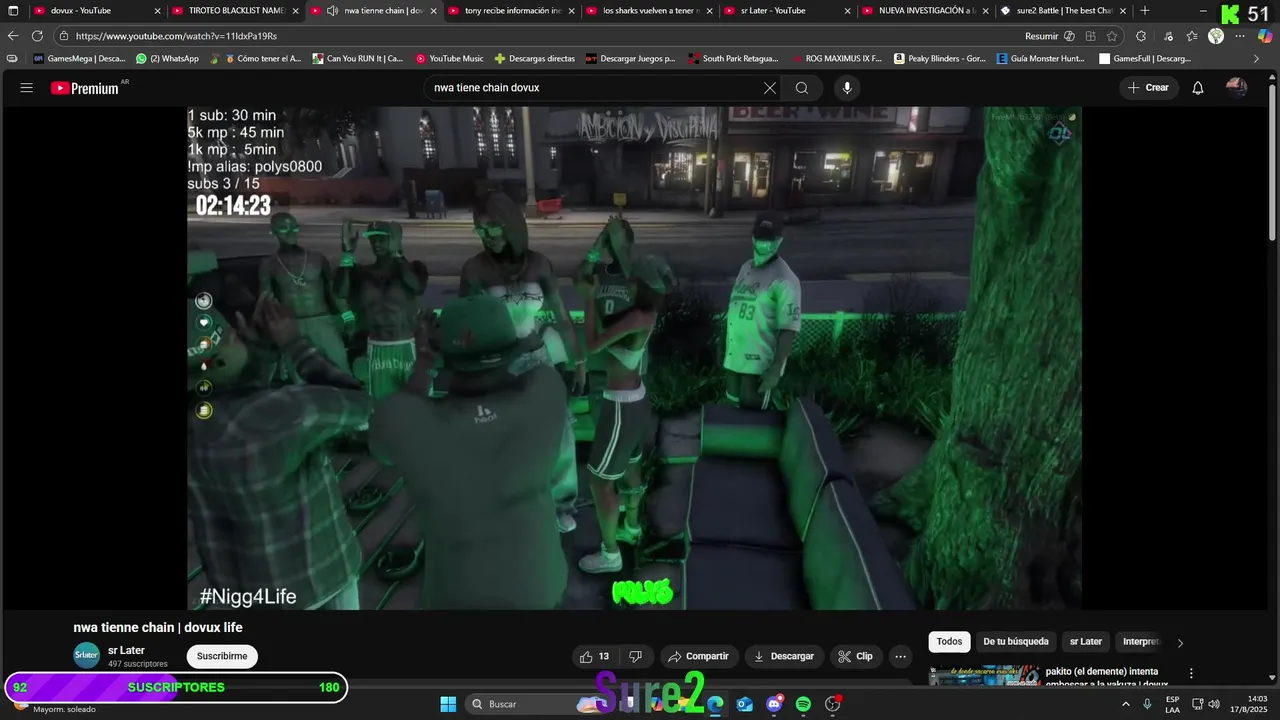Open the GamesMega bookmark

(x=79, y=59)
